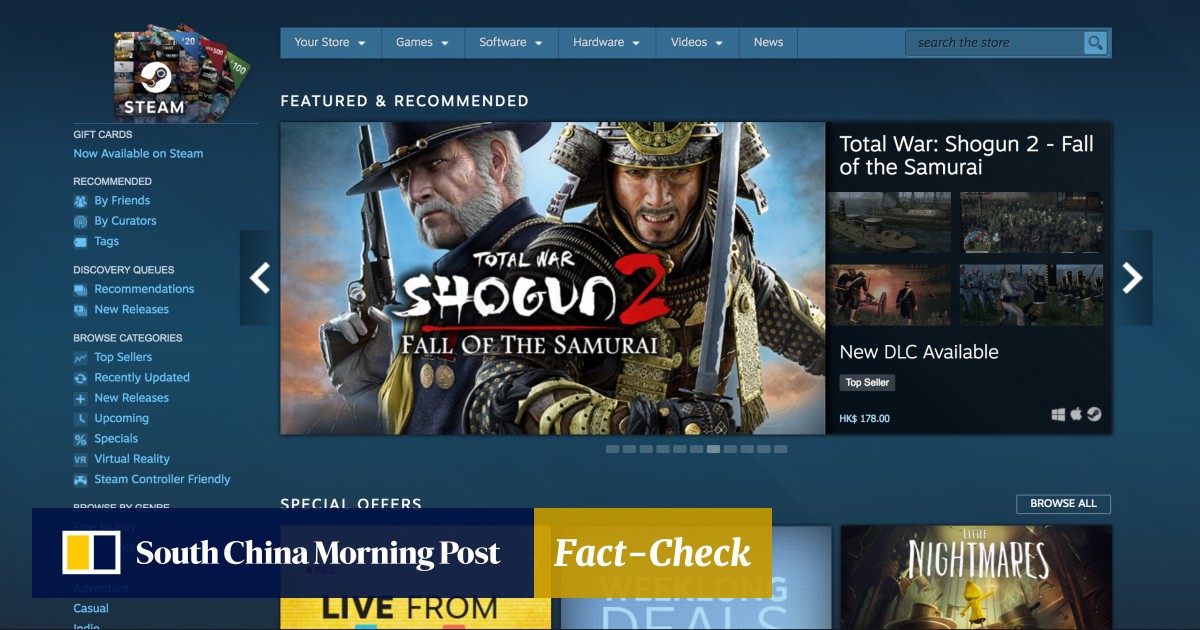
Task: Select the third carousel page dot
Action: 646,449
